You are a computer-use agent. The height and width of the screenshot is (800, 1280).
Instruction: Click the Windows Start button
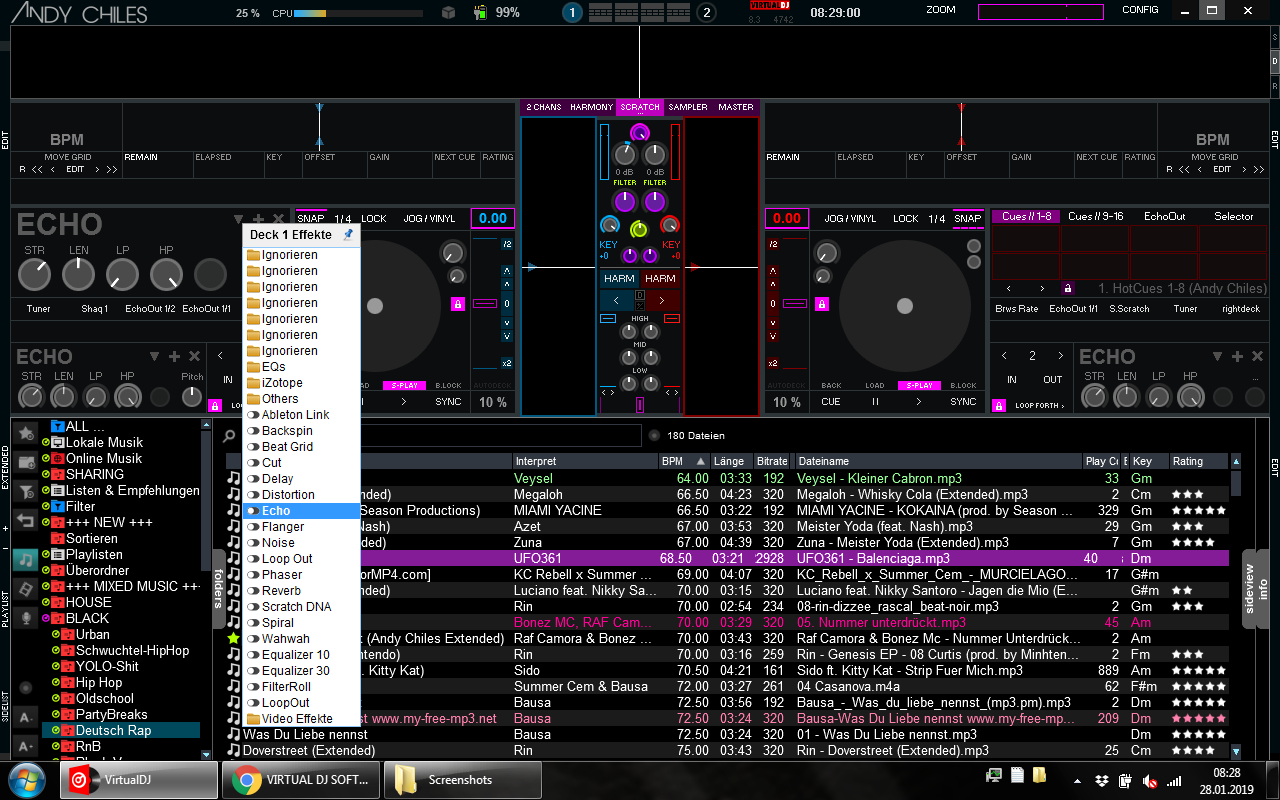click(x=27, y=779)
